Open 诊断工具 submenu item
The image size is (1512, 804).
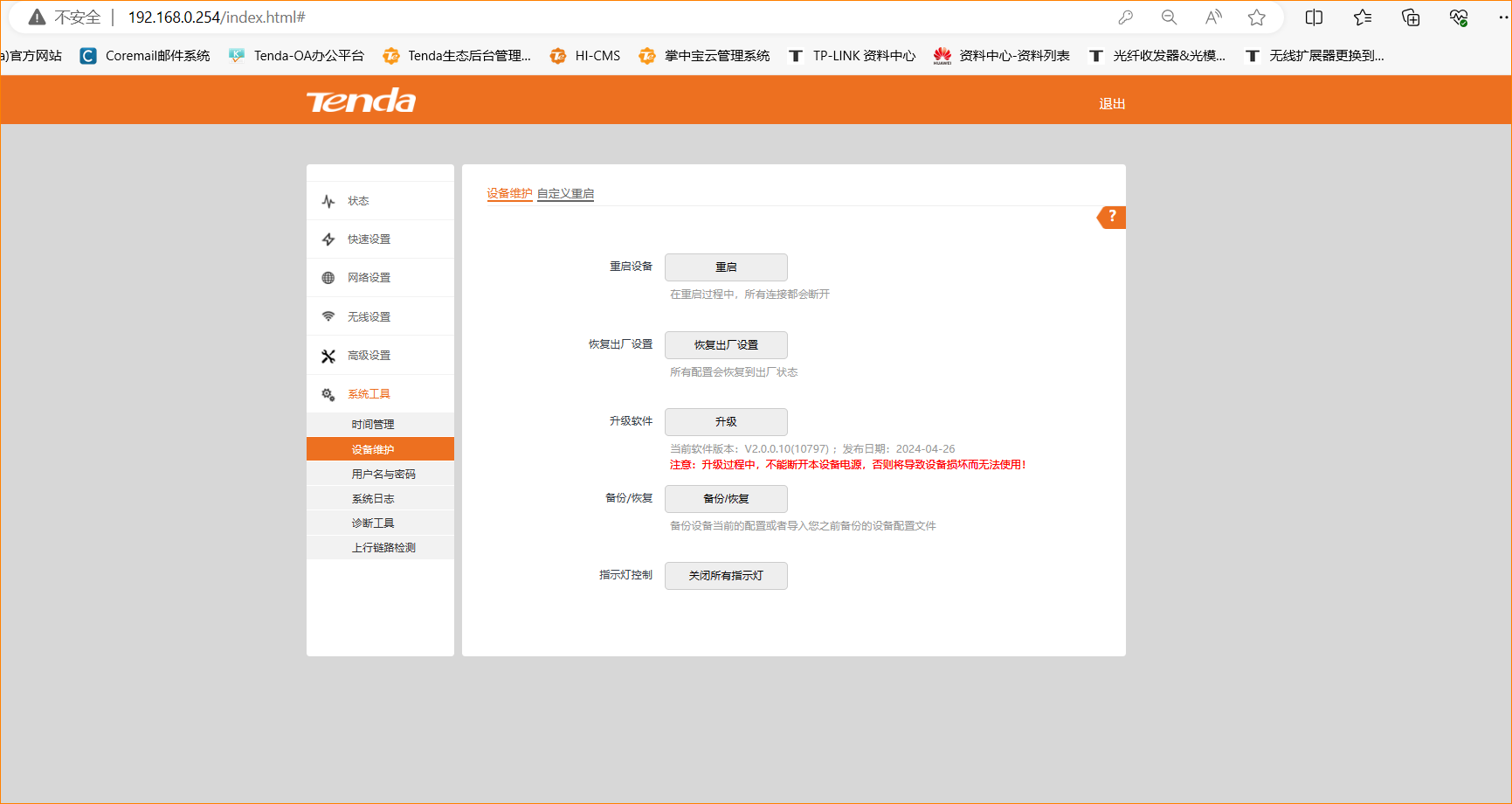click(380, 523)
